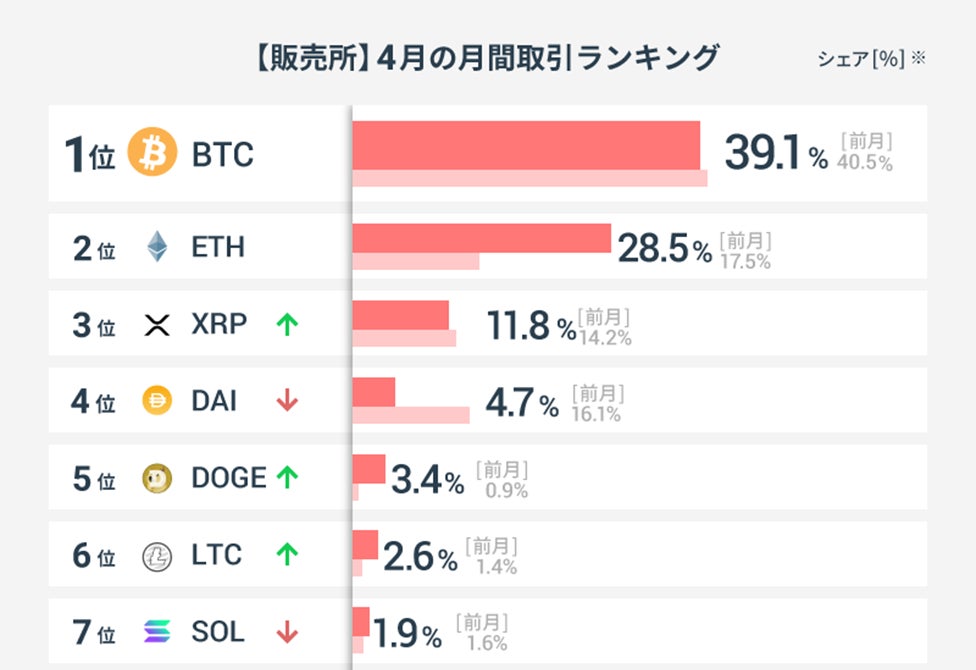Click the ETH 28.5% share bar
This screenshot has width=976, height=670.
coord(481,238)
